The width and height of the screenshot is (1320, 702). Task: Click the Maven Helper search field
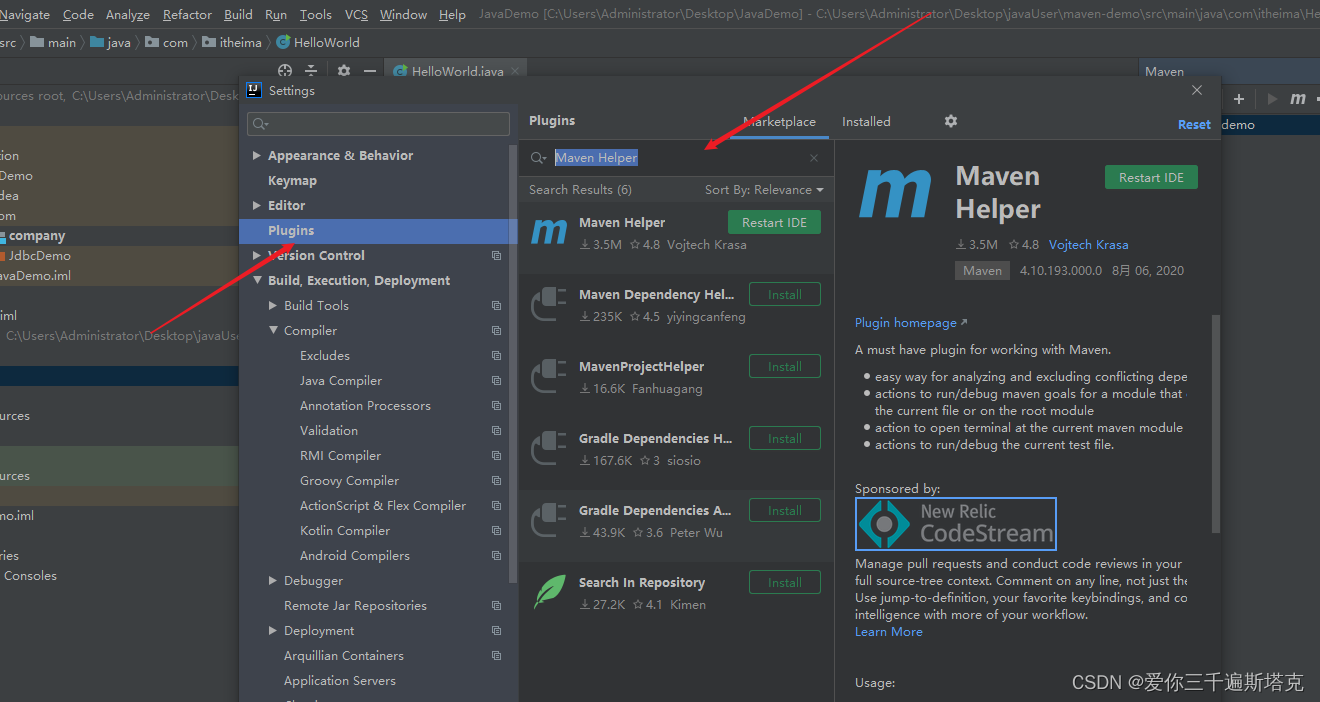(596, 157)
